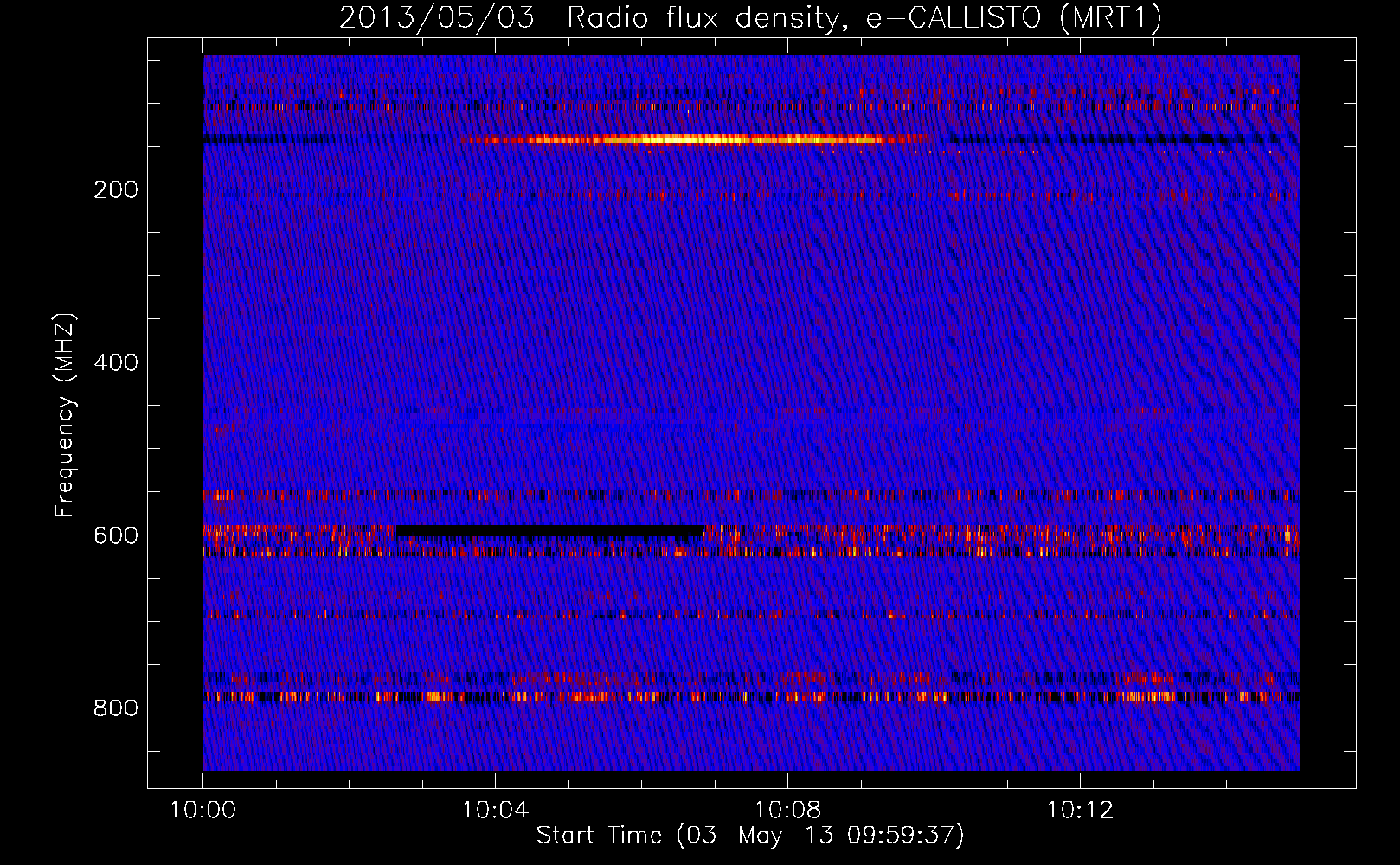Click the bright yellow radio burst streak
Screen dimensions: 1400x865
pyautogui.click(x=697, y=139)
